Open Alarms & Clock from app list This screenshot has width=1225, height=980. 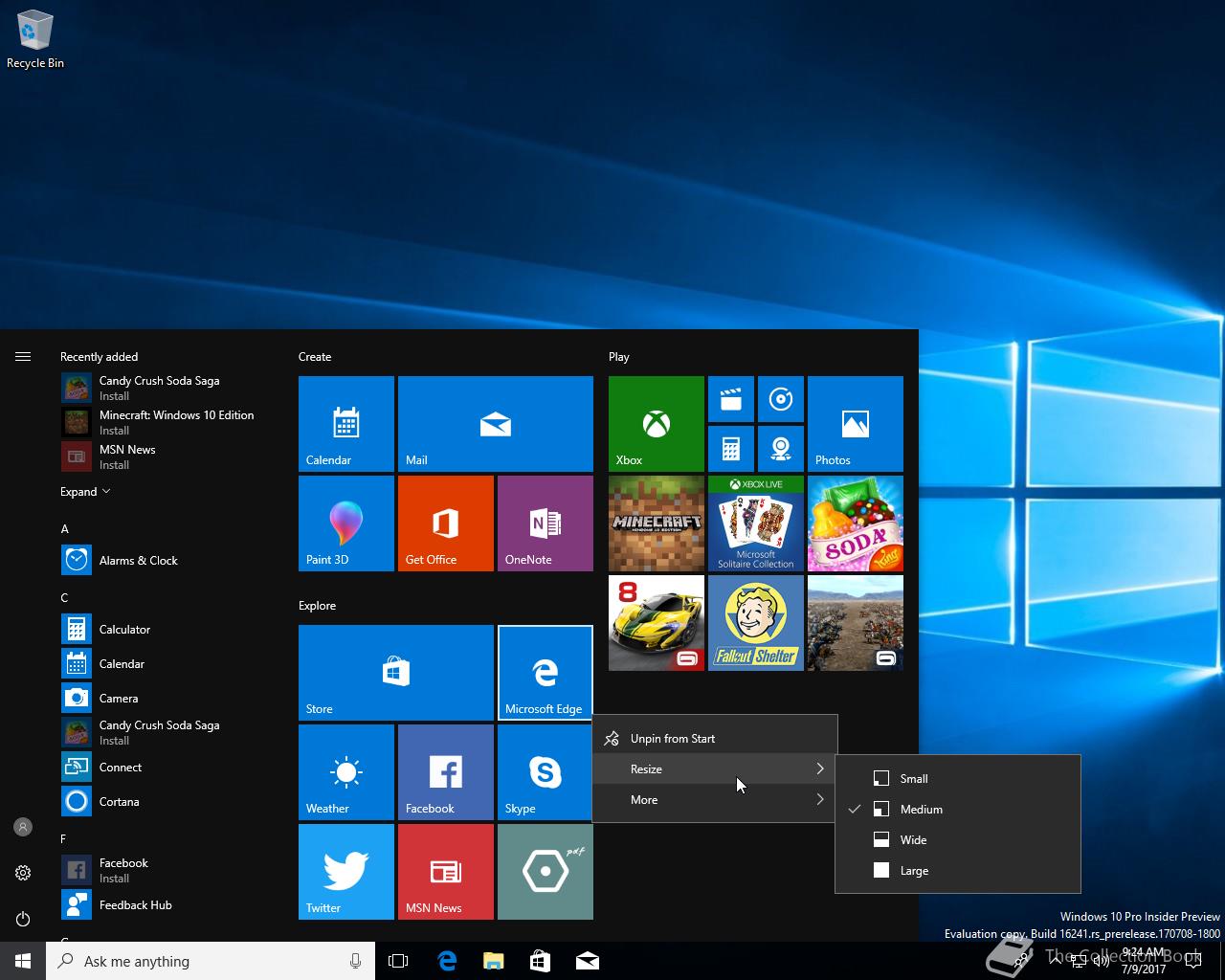(x=168, y=561)
